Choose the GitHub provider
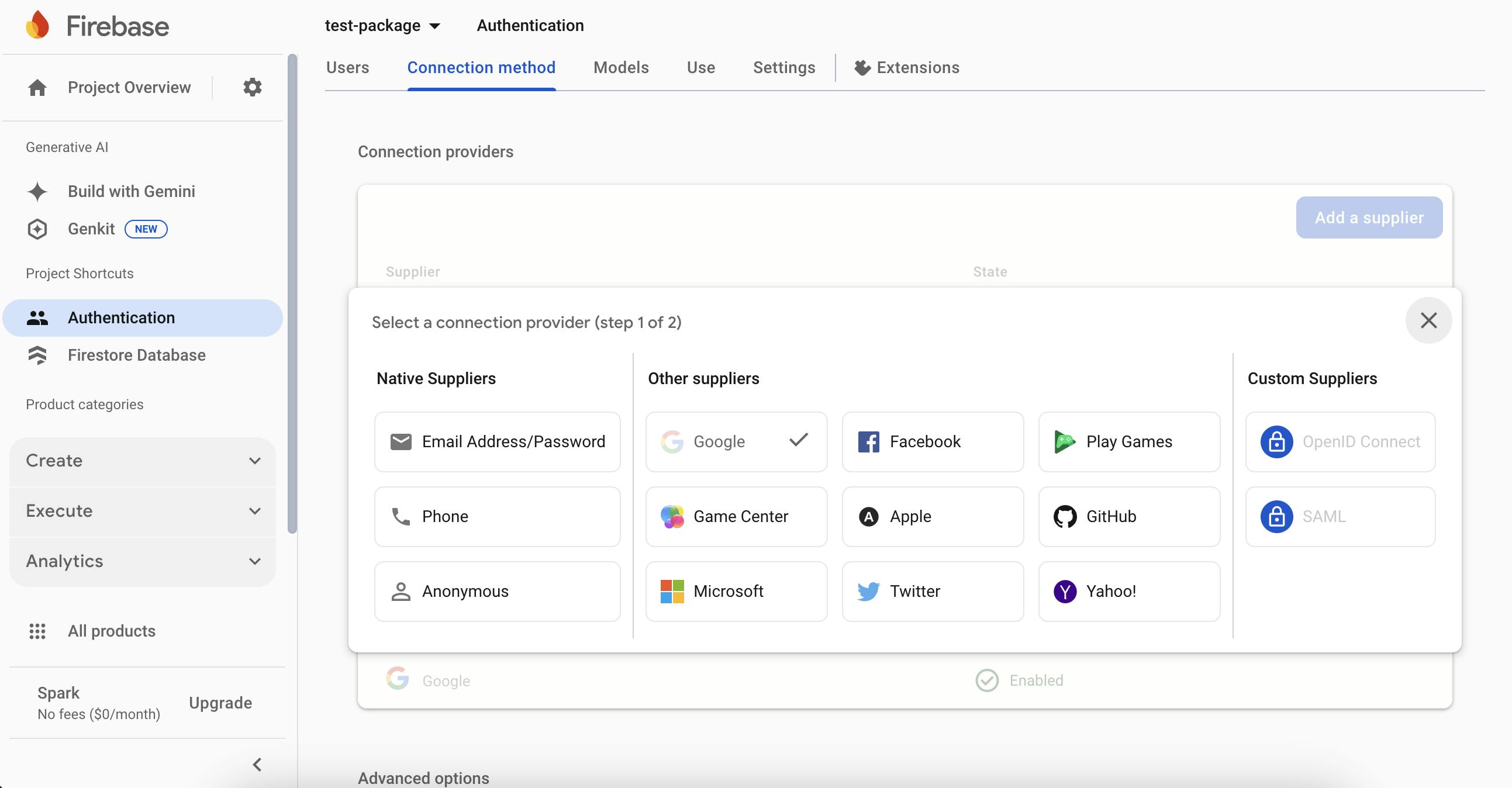Image resolution: width=1512 pixels, height=788 pixels. 1128,516
